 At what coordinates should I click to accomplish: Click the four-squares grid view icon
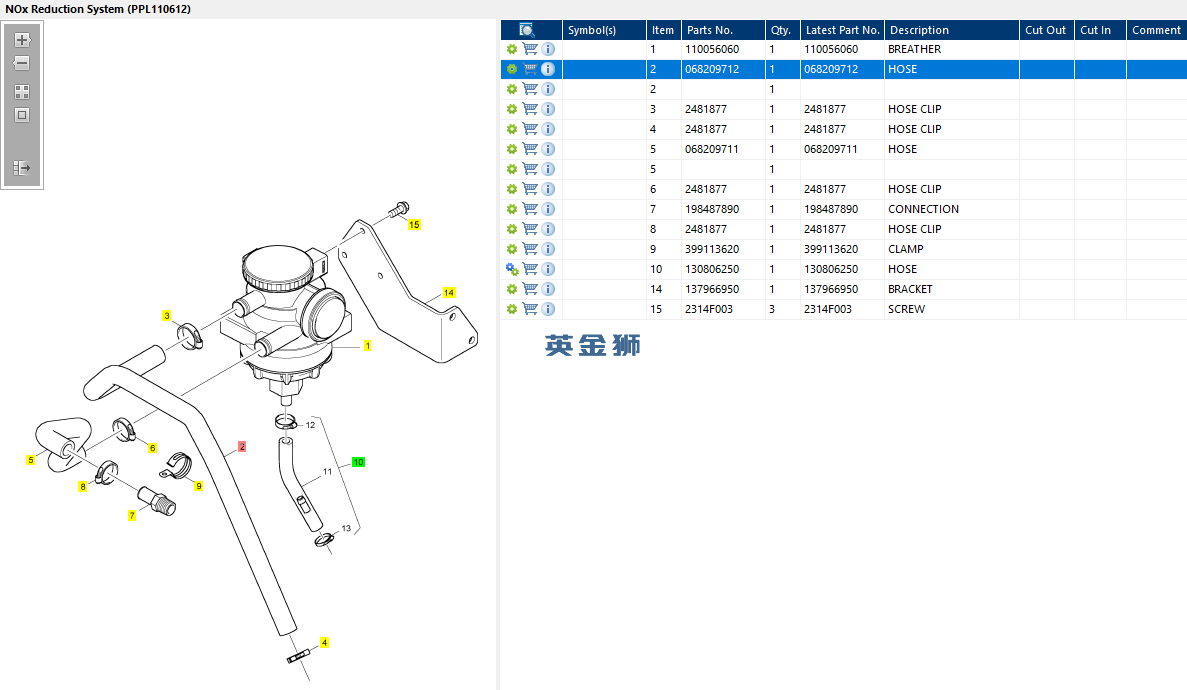(22, 91)
